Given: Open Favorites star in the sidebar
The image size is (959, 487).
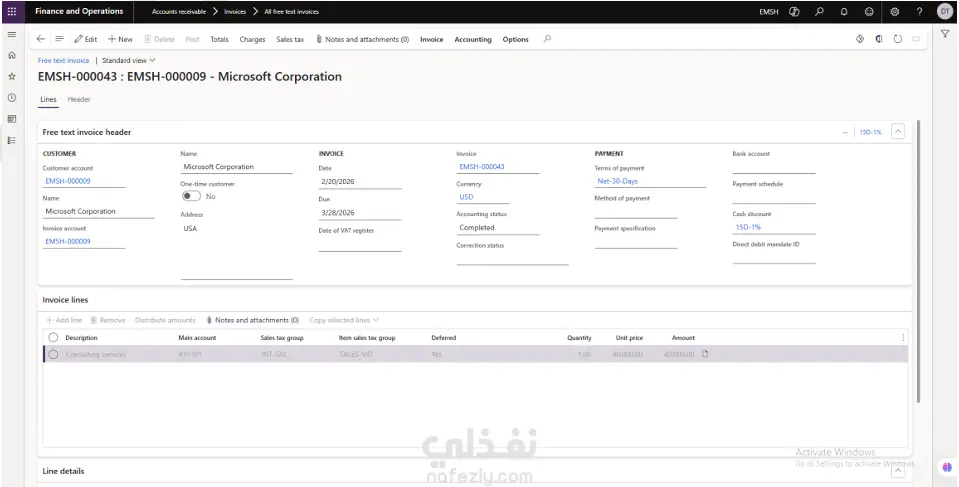Looking at the screenshot, I should (12, 76).
